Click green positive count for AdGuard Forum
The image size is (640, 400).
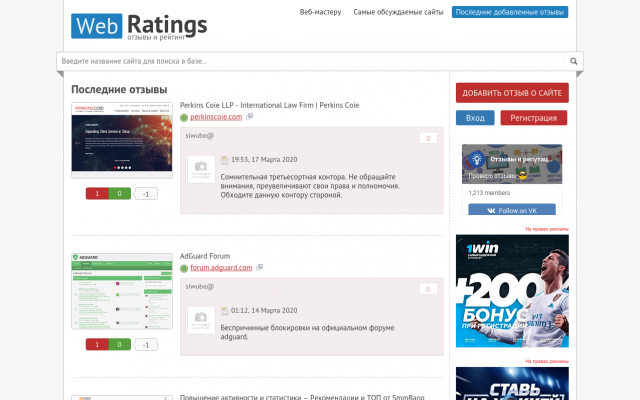click(x=120, y=344)
